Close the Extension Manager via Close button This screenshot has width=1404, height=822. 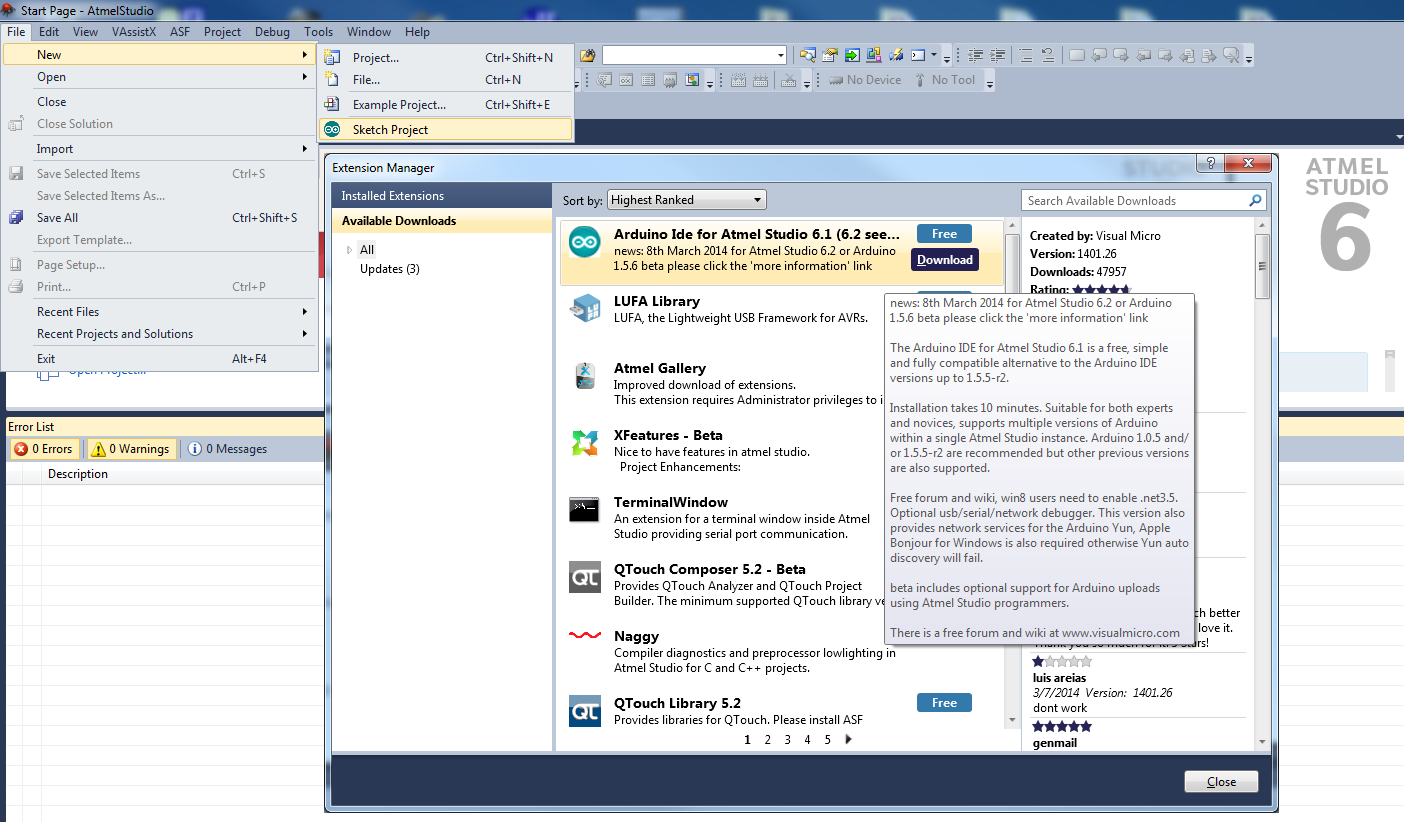point(1221,782)
